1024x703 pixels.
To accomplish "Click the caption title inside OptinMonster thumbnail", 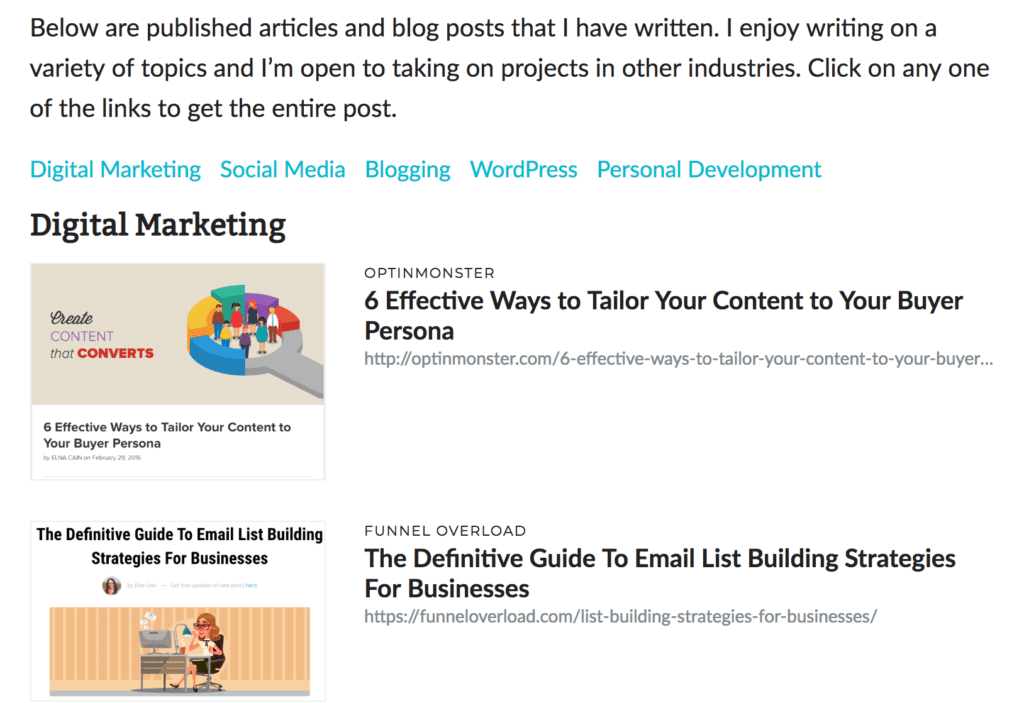I will tap(167, 434).
